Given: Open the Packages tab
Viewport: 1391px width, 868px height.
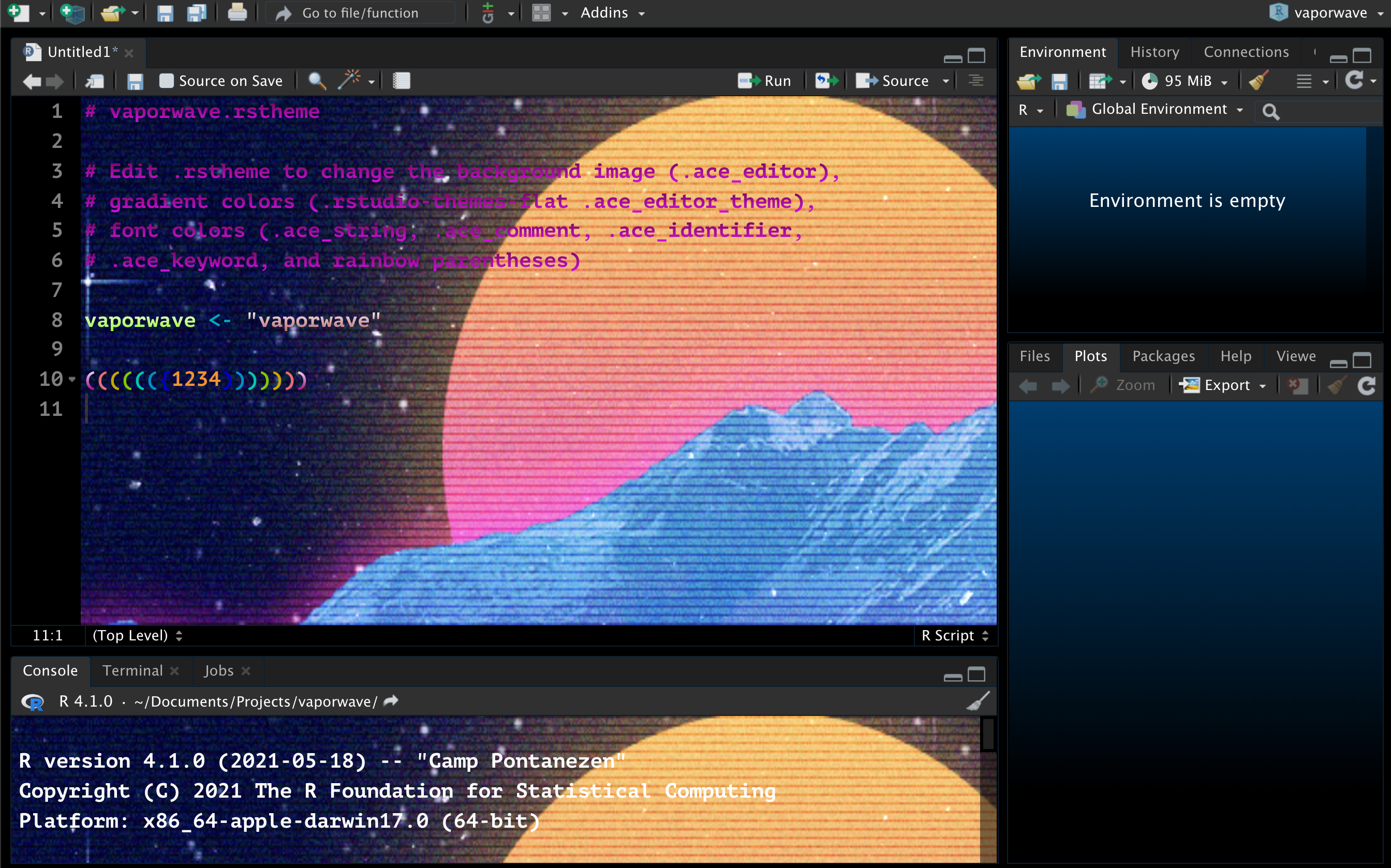Looking at the screenshot, I should pyautogui.click(x=1163, y=356).
